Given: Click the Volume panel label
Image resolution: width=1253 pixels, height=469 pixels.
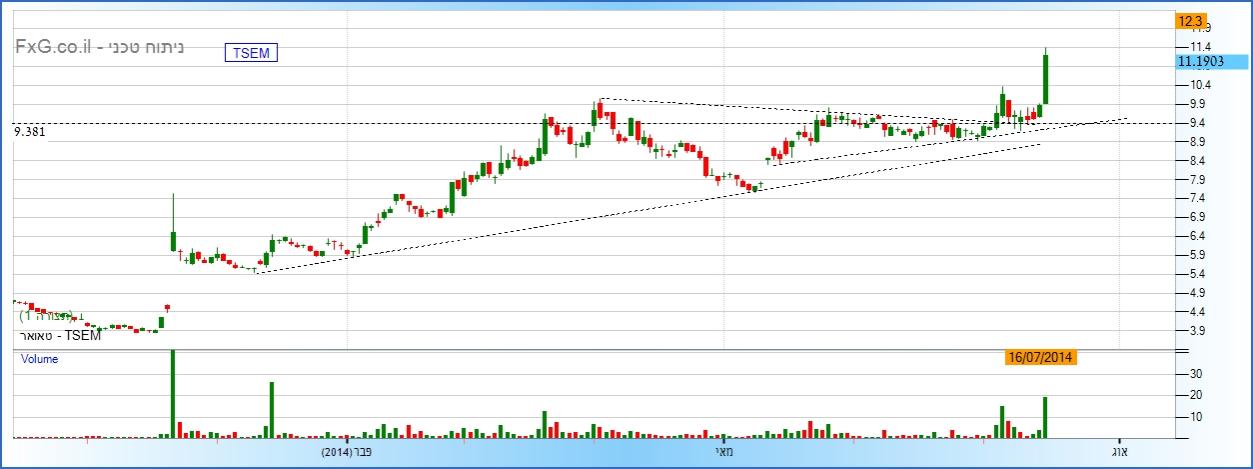Looking at the screenshot, I should click(x=39, y=359).
